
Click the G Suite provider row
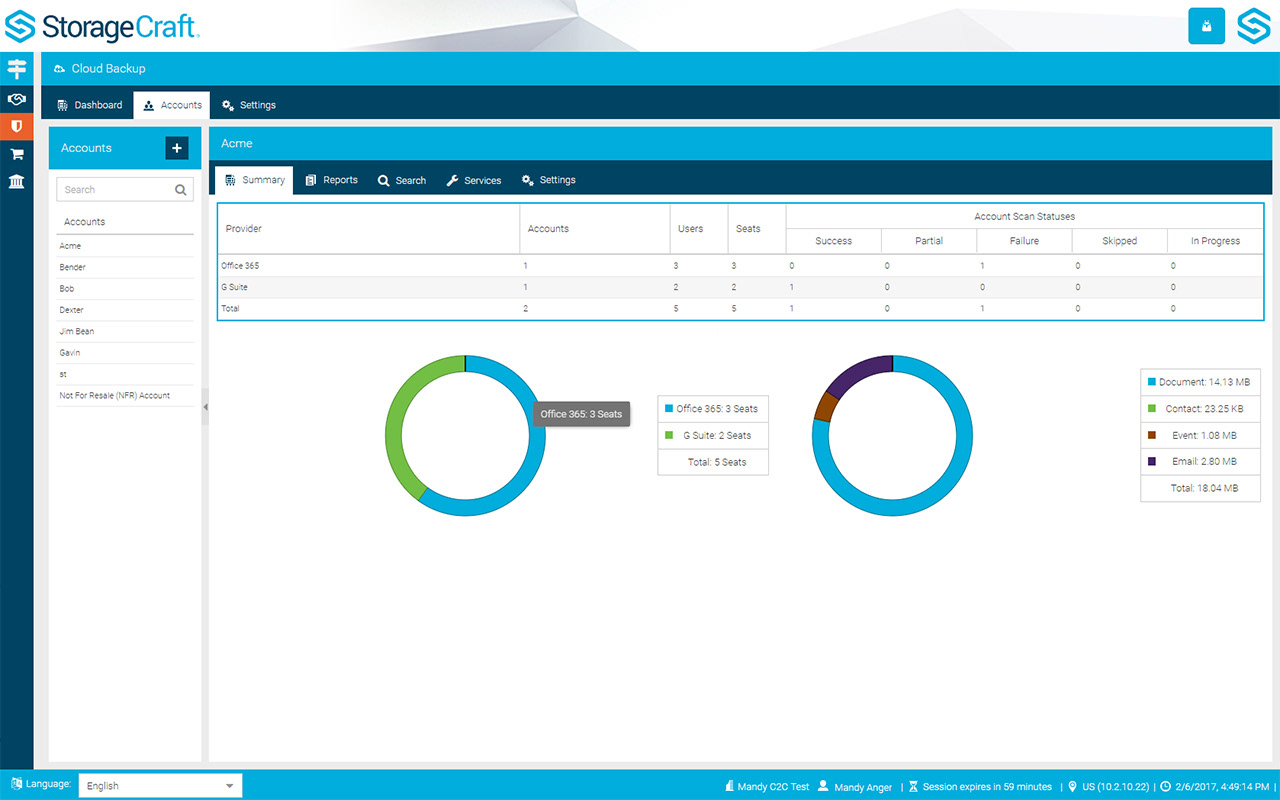(740, 287)
